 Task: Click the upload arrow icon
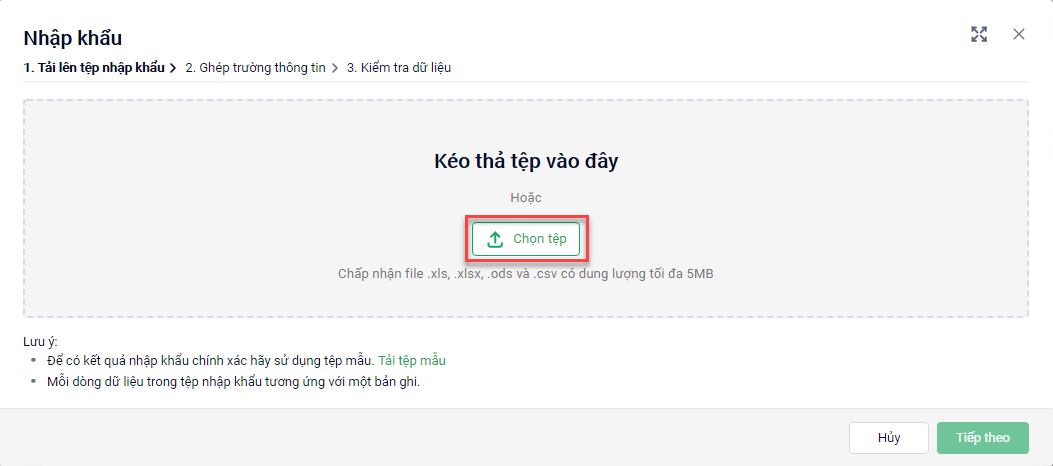[495, 239]
